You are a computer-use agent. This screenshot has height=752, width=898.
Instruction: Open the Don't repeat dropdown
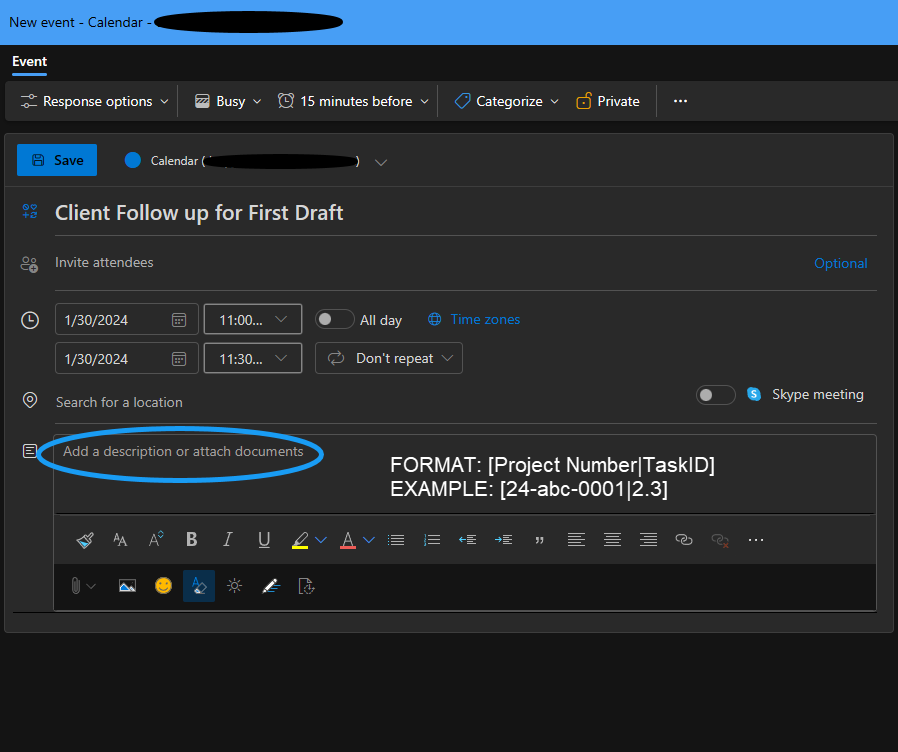389,358
